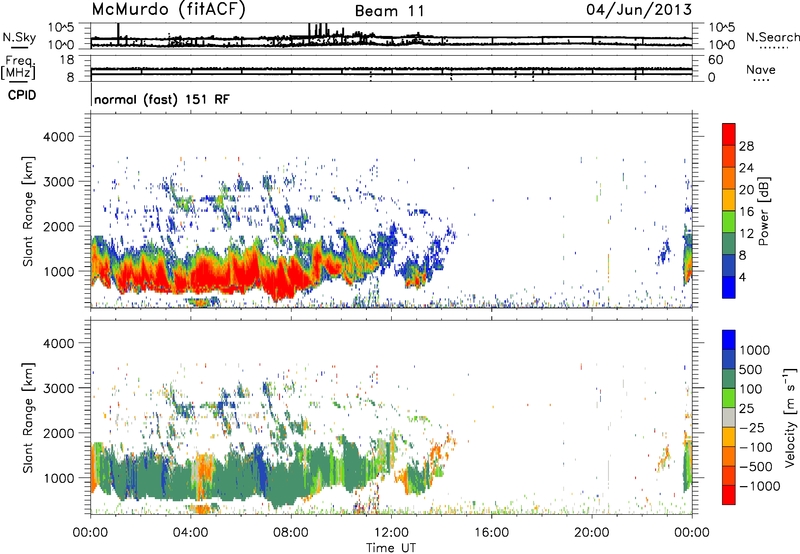Click the 16 label on the power colorbar

(746, 212)
